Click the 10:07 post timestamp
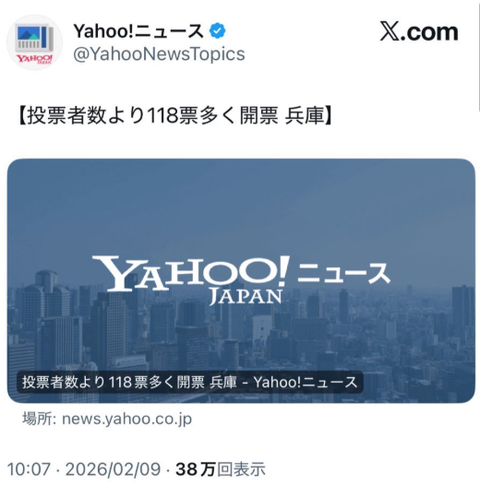Viewport: 480px width, 486px height. click(29, 469)
